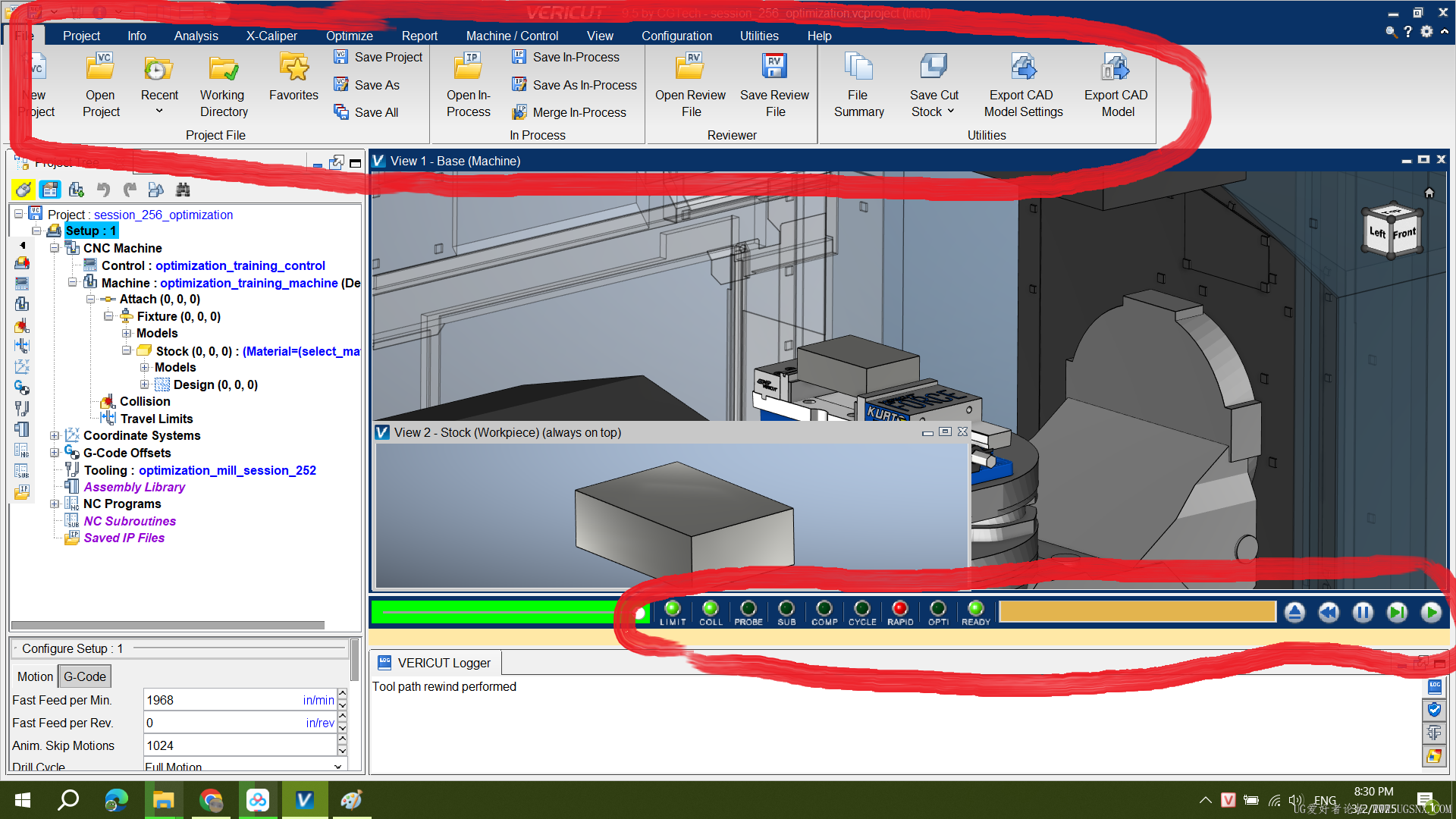Click the orange simulation progress bar
The width and height of the screenshot is (1456, 819).
1137,612
